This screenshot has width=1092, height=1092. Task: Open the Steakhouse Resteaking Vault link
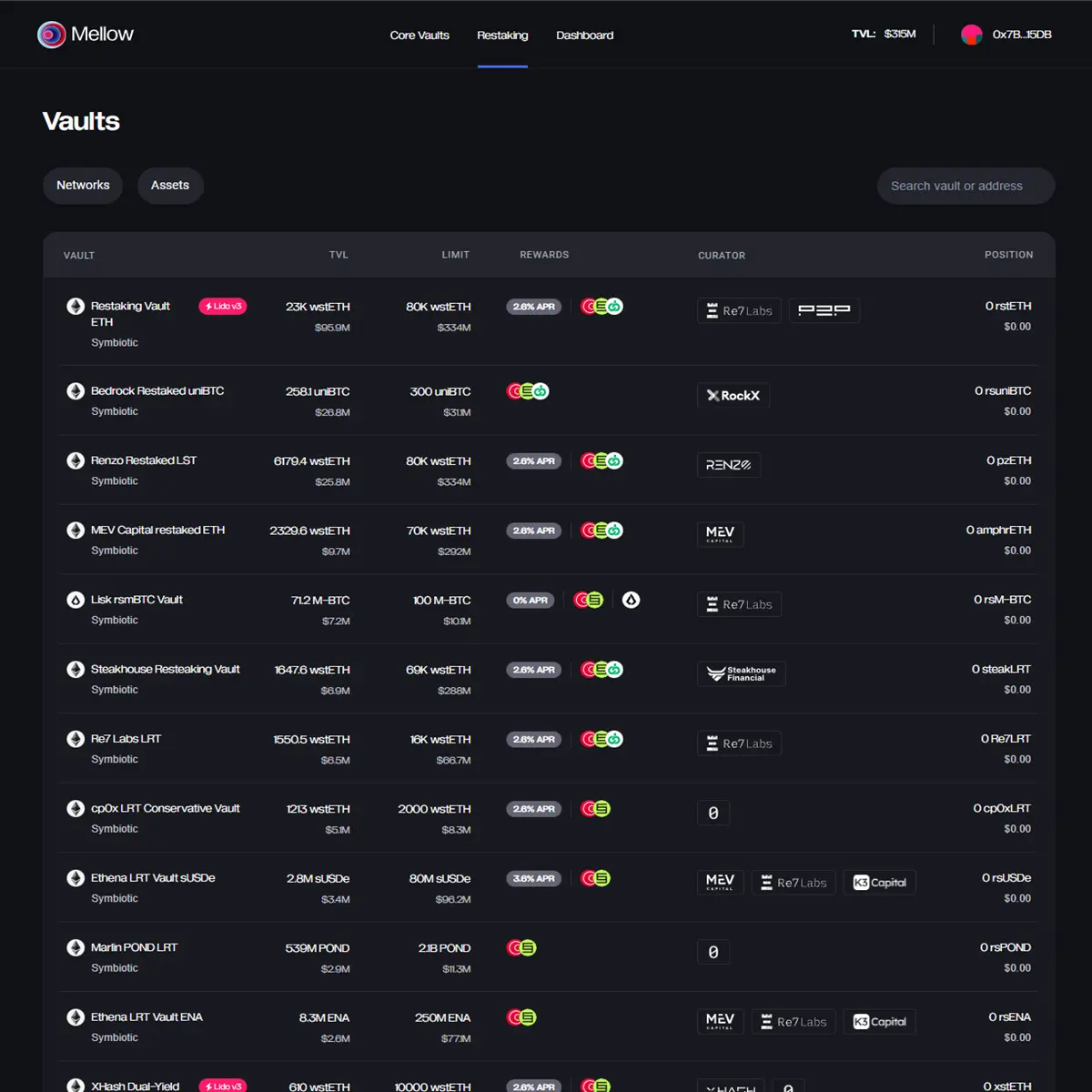pos(166,670)
